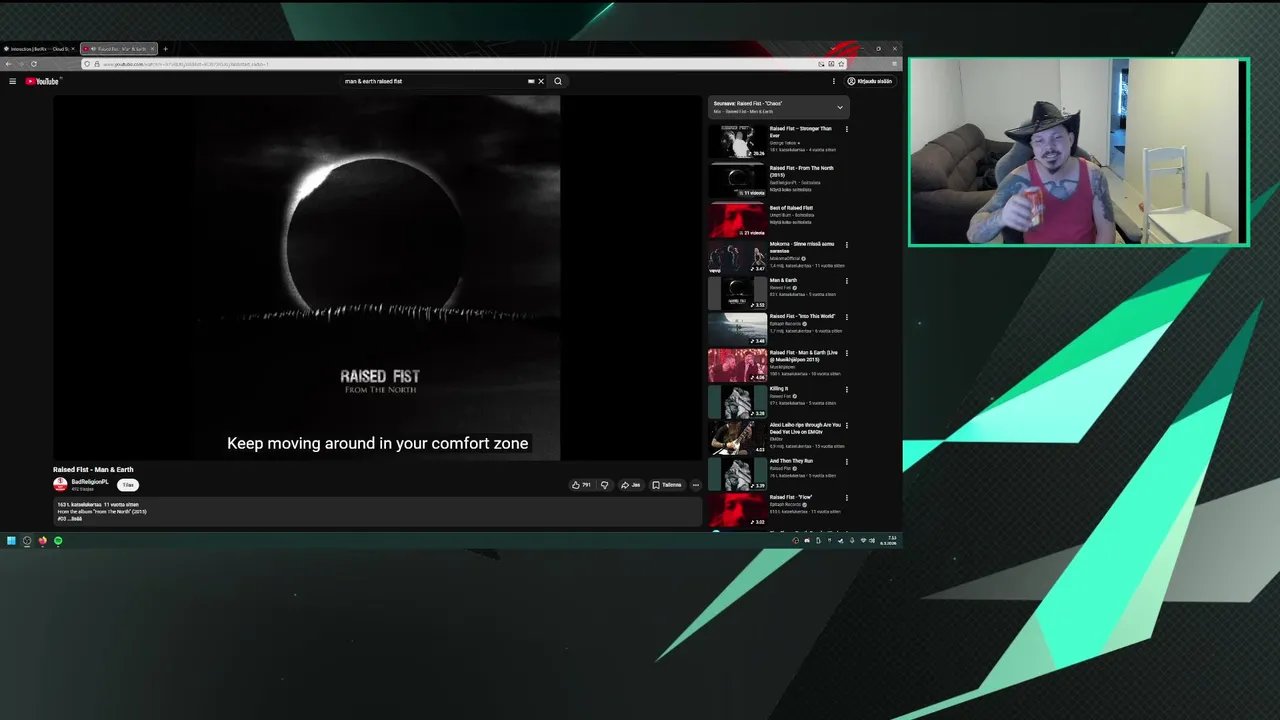
Task: Clear the search query with the X
Action: (541, 81)
